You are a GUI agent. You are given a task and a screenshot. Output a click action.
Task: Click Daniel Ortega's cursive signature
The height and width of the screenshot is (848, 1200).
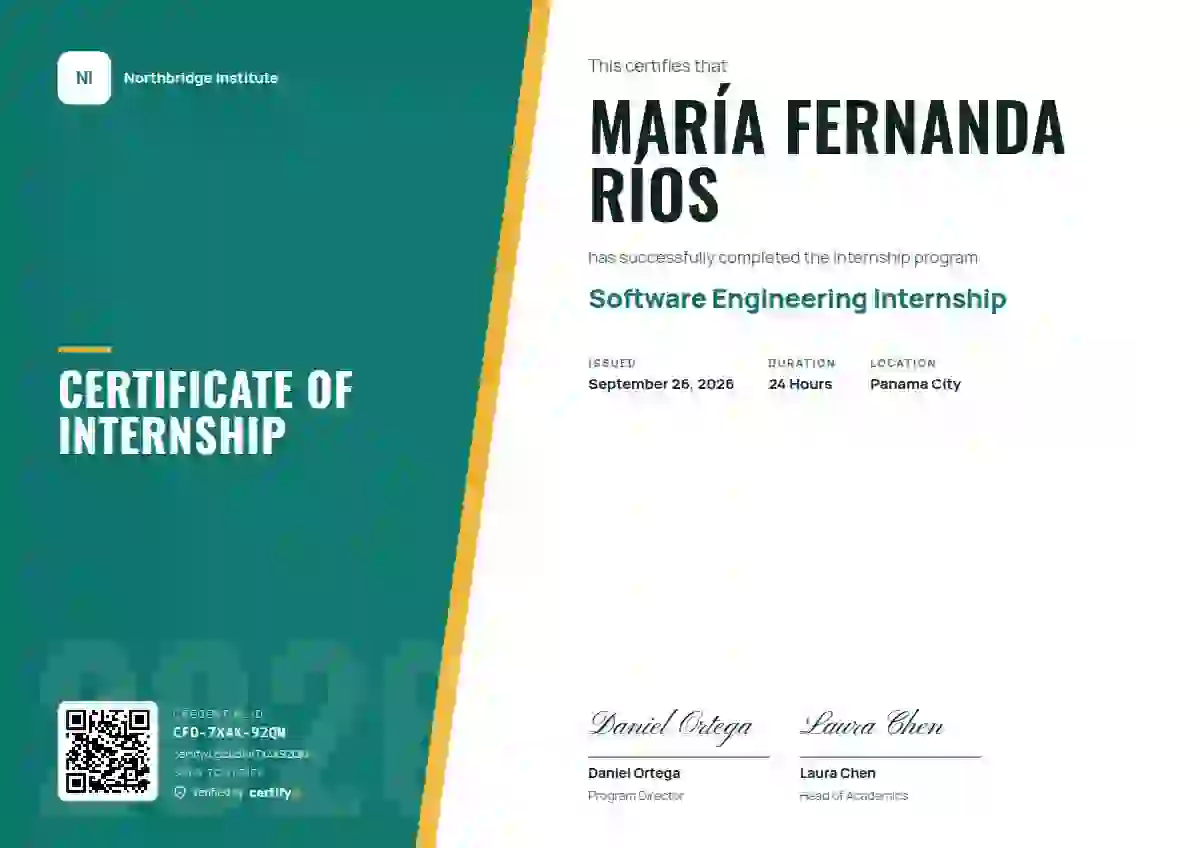pos(671,726)
